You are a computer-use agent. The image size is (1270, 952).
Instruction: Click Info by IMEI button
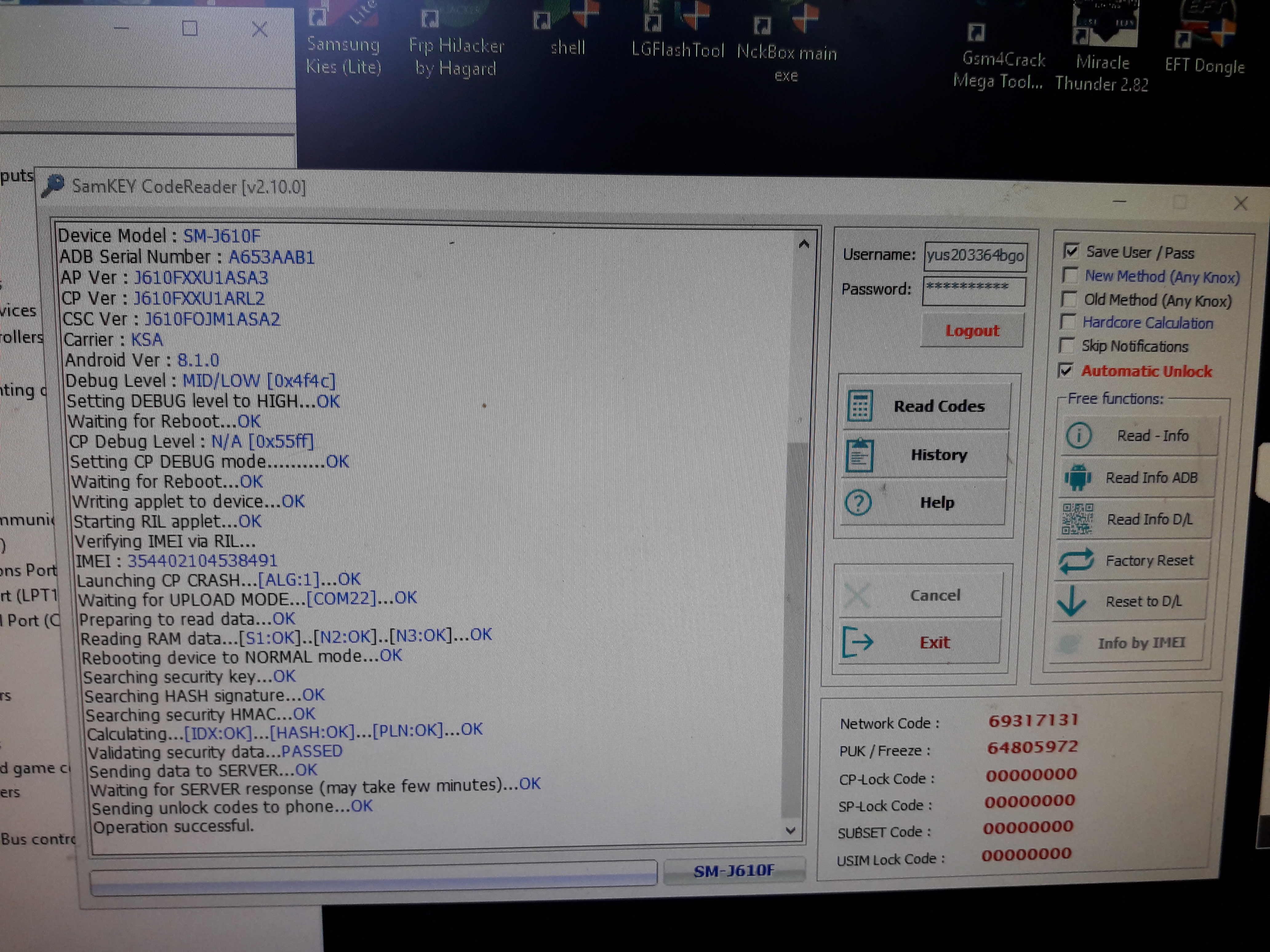(1129, 643)
